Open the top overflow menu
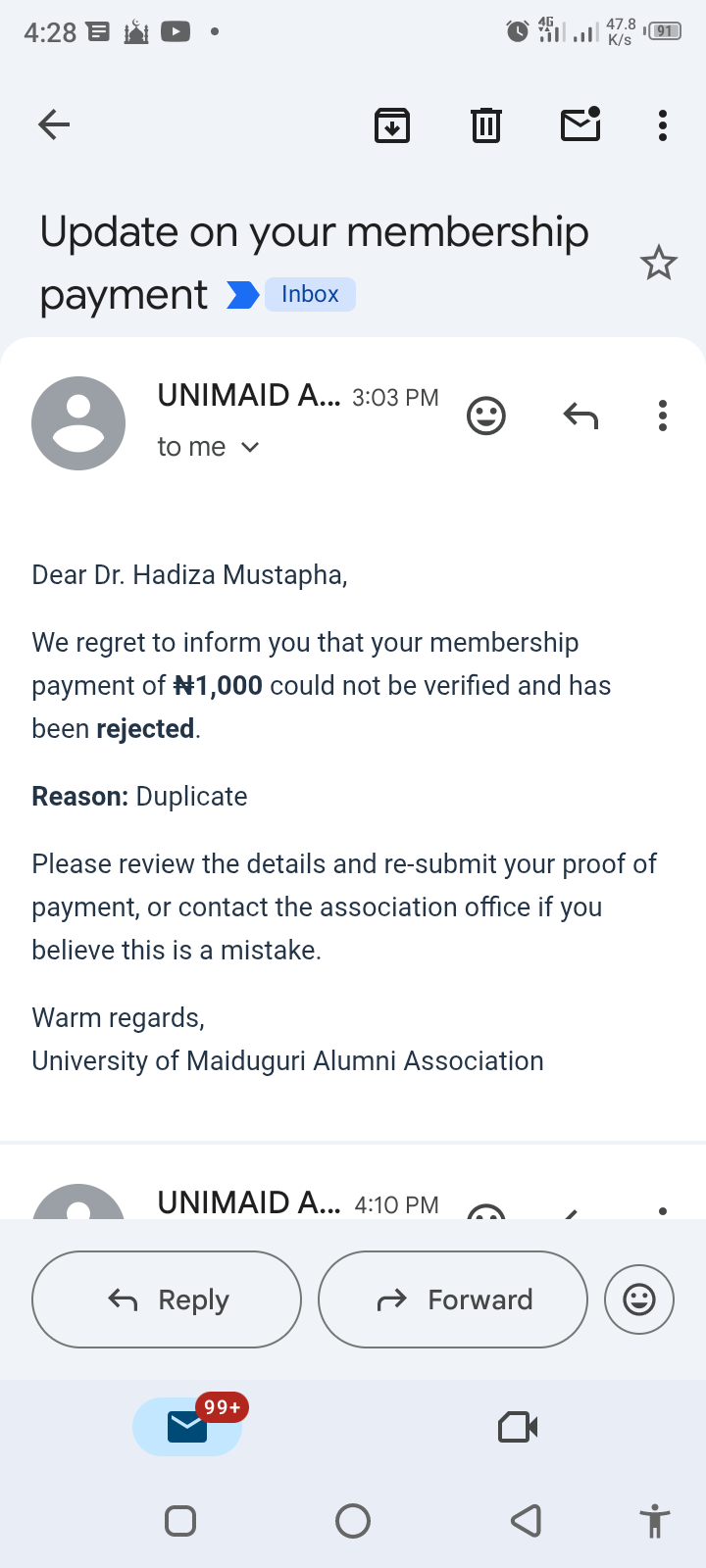Image resolution: width=706 pixels, height=1568 pixels. pos(663,125)
